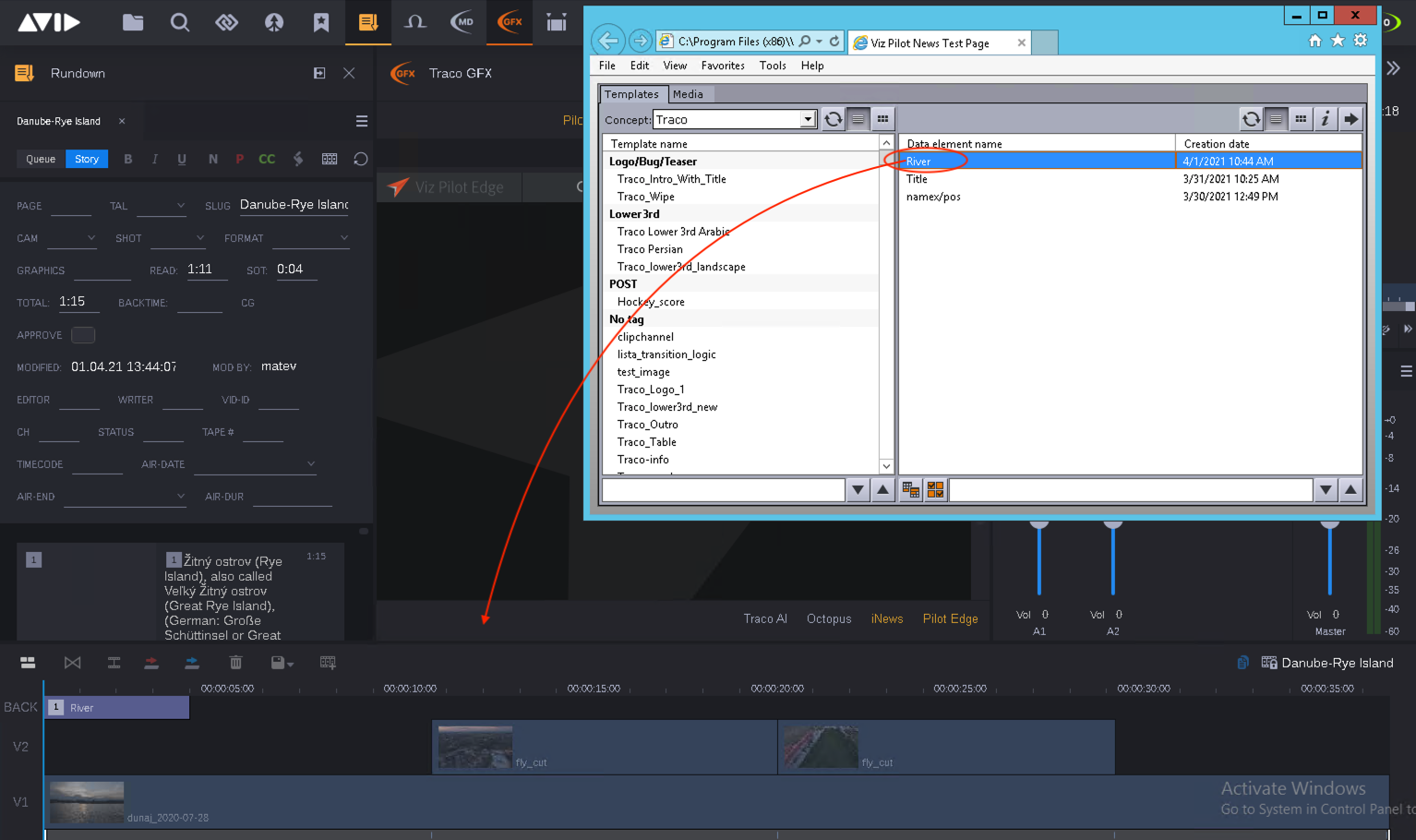Switch to Story view
Viewport: 1416px width, 840px height.
87,159
